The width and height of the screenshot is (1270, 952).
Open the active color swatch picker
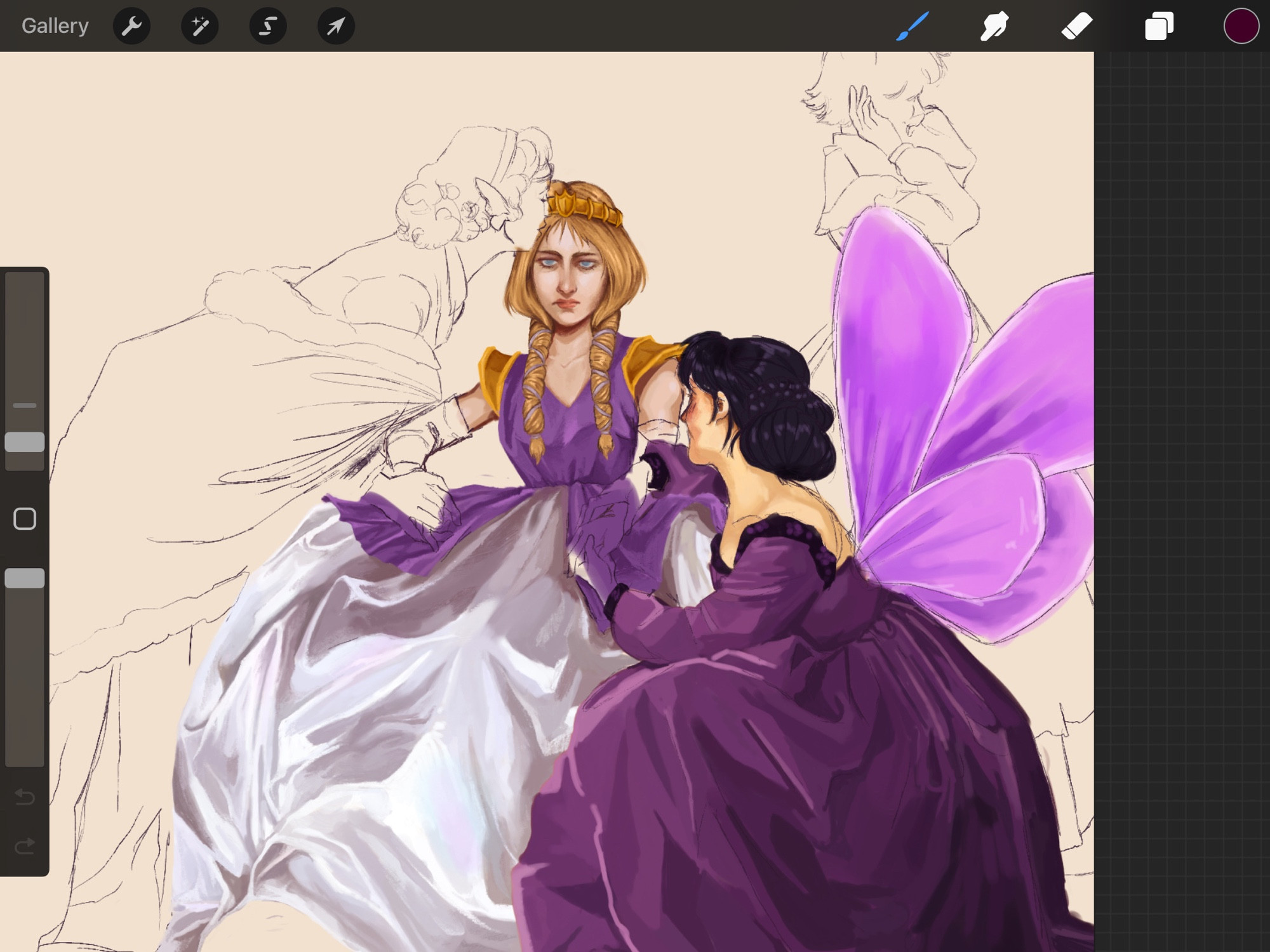[x=1241, y=26]
